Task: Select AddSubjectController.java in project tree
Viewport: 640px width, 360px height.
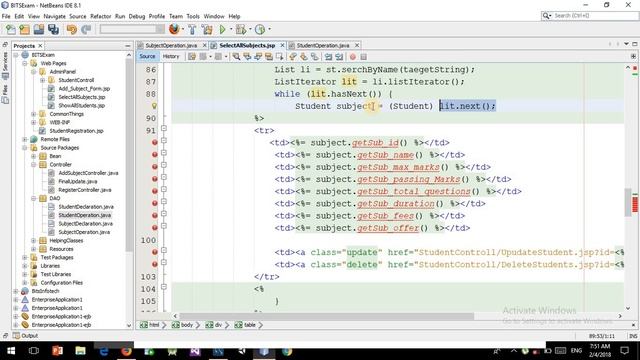Action: click(x=88, y=173)
